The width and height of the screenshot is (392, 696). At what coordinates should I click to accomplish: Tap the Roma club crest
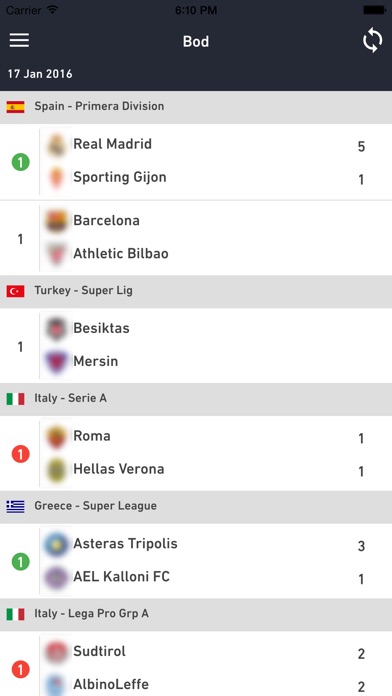[57, 437]
